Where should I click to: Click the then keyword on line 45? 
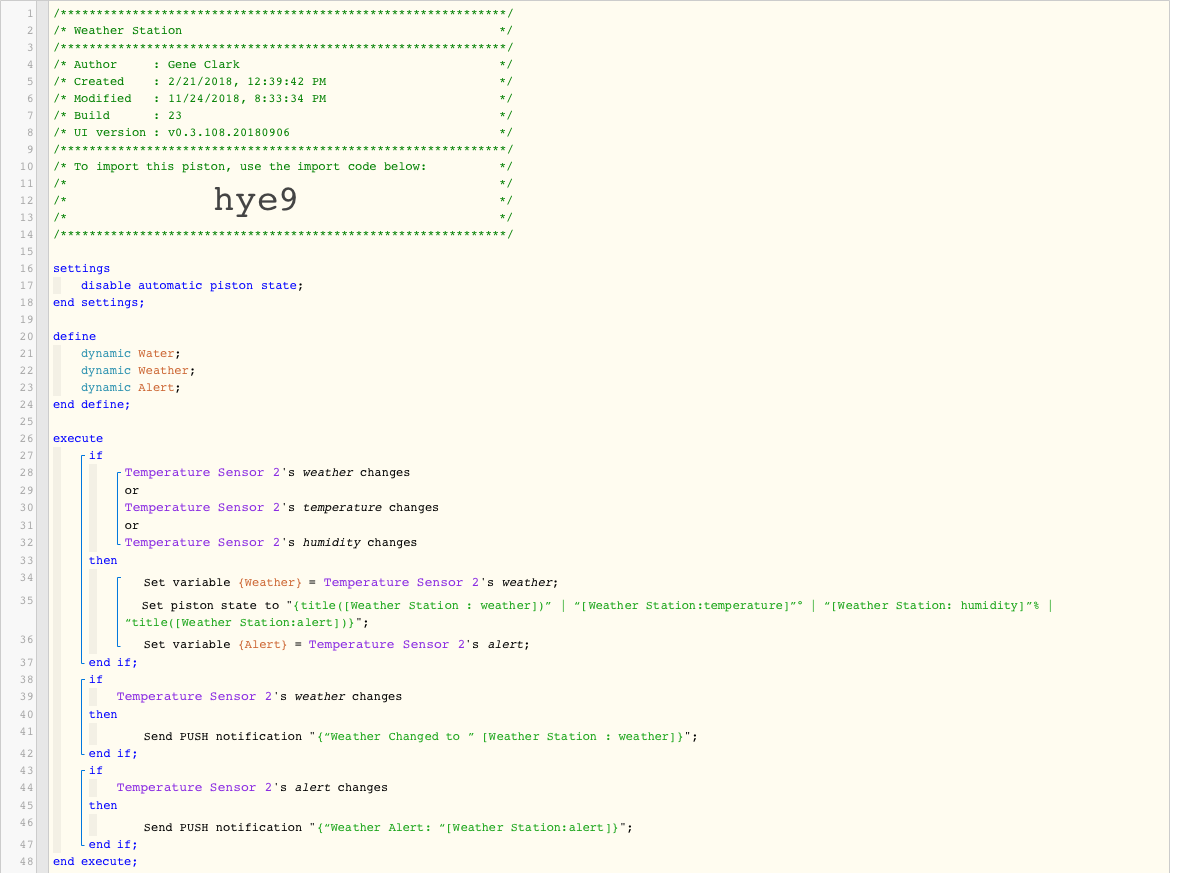103,805
